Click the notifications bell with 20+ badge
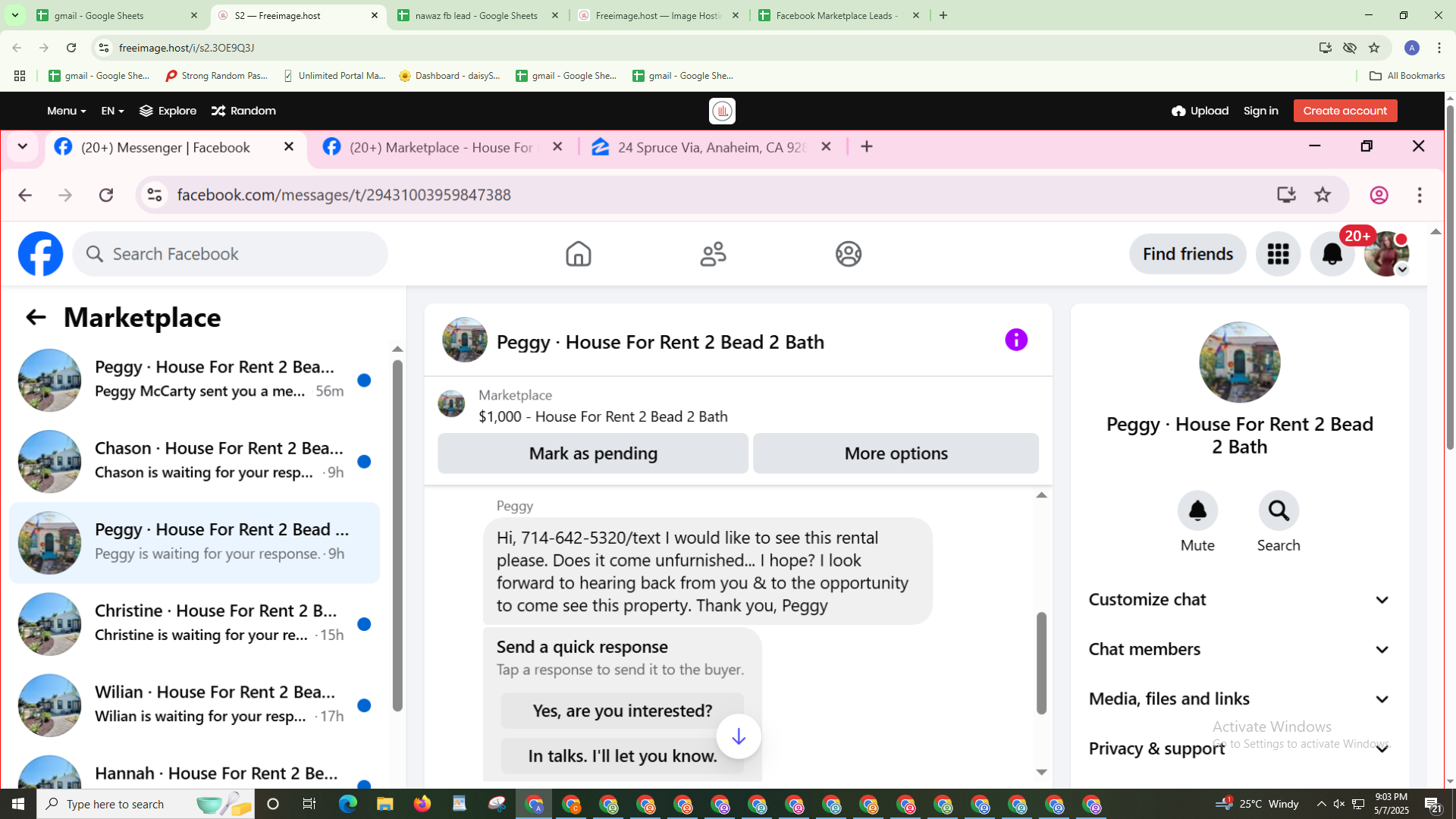Viewport: 1456px width, 819px height. pos(1332,254)
